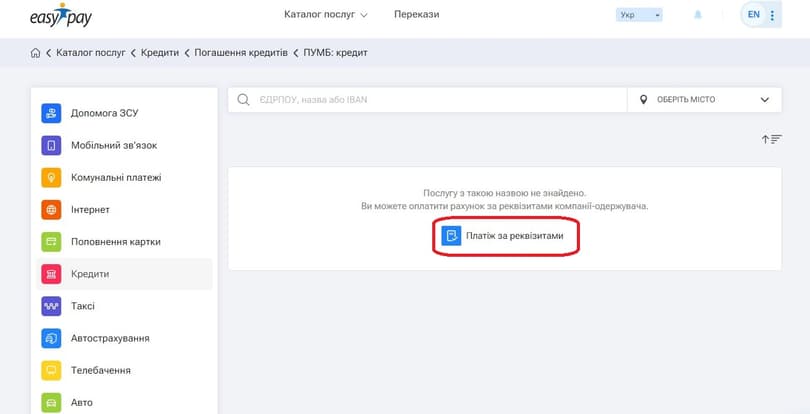This screenshot has width=810, height=414.
Task: Click the Інтернет globe icon
Action: pyautogui.click(x=51, y=210)
